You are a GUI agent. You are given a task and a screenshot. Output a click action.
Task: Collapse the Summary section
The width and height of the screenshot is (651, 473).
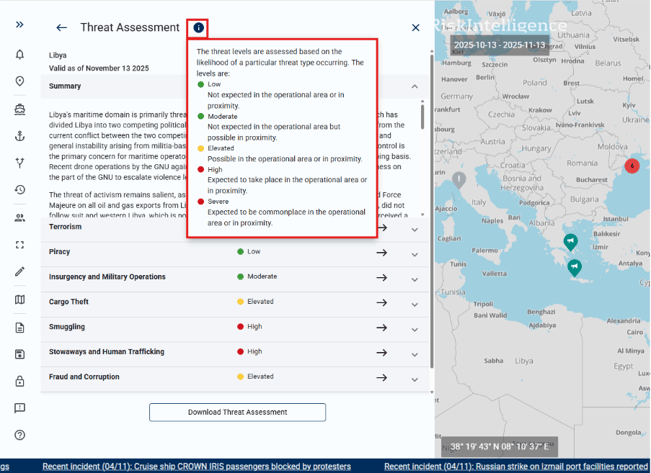pyautogui.click(x=415, y=87)
